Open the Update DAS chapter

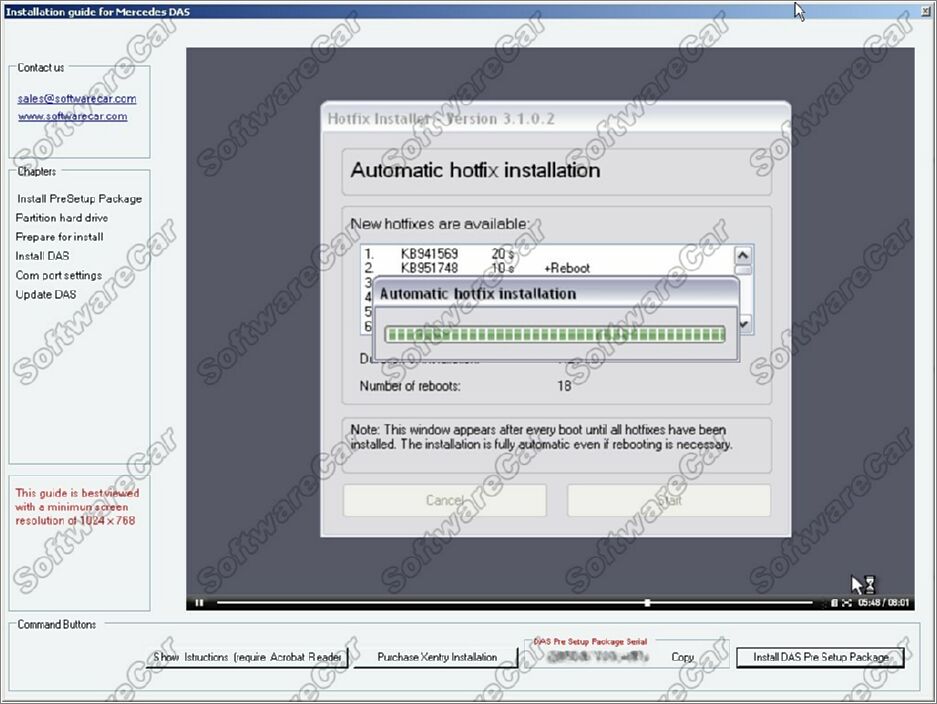pos(46,294)
